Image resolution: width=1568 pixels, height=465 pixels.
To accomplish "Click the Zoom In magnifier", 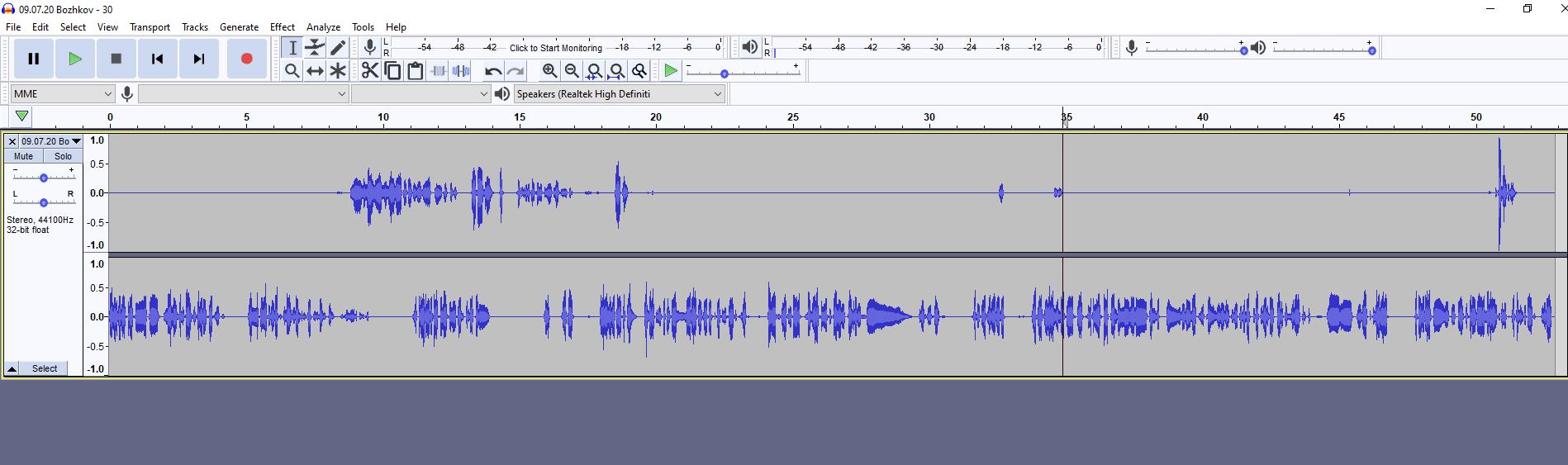I will coord(549,71).
